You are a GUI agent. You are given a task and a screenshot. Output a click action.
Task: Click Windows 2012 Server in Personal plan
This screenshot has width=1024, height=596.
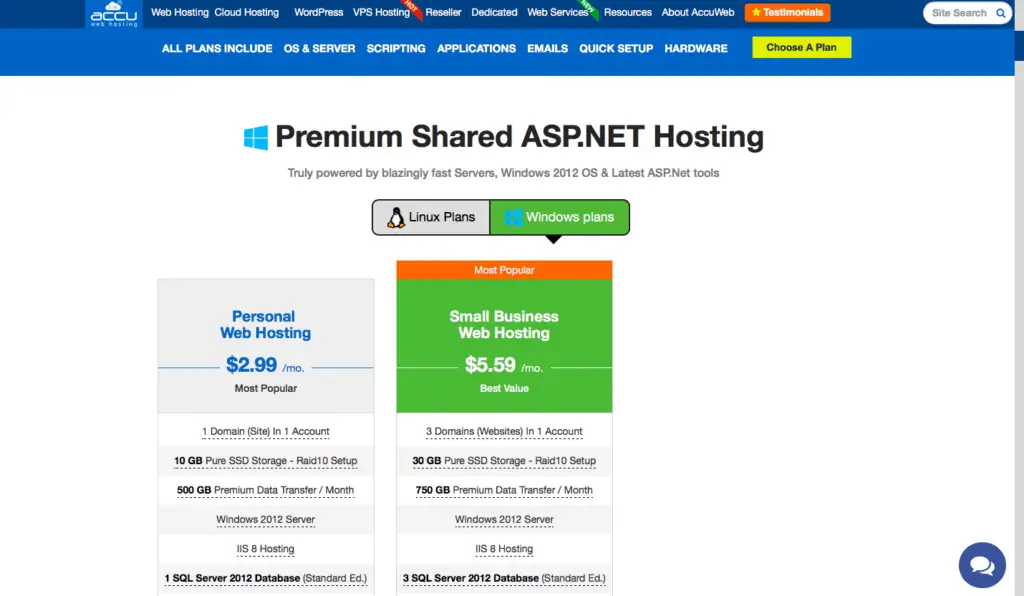(x=265, y=520)
